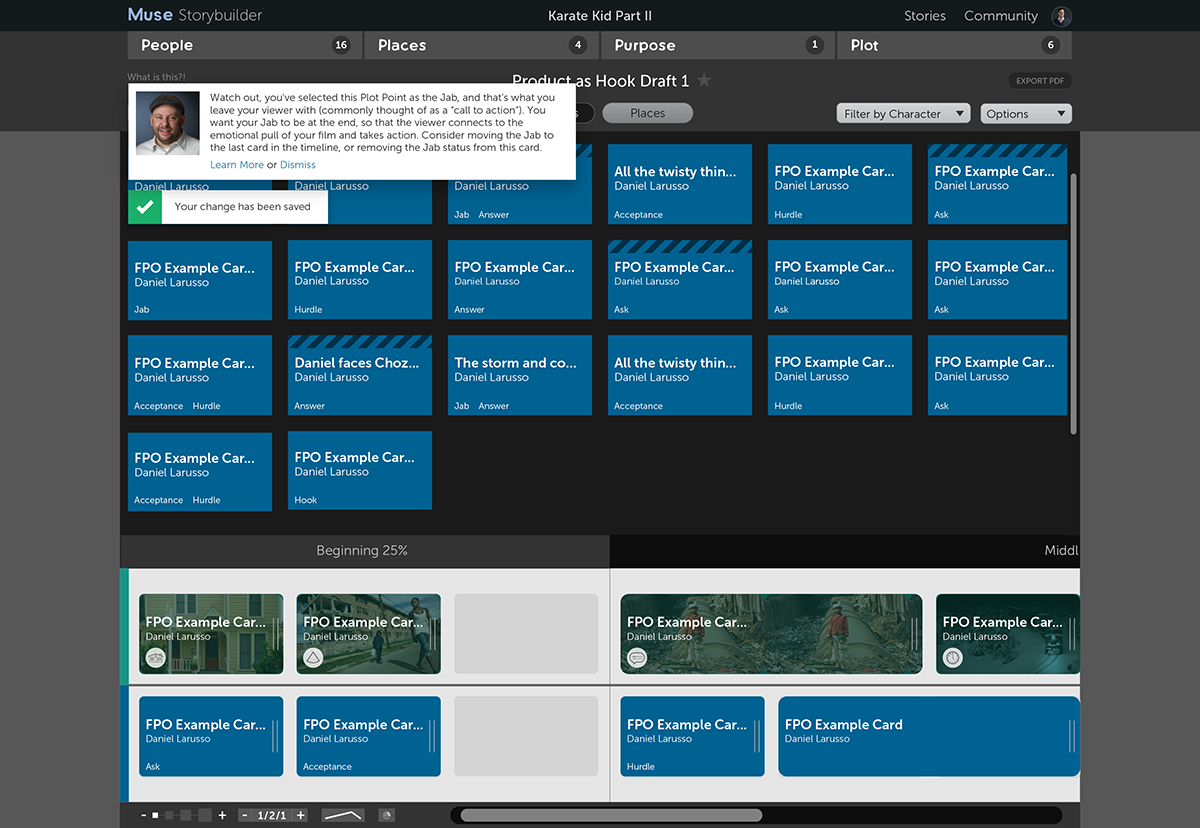Click the camera icon on first timeline card
The height and width of the screenshot is (828, 1200).
click(x=155, y=657)
